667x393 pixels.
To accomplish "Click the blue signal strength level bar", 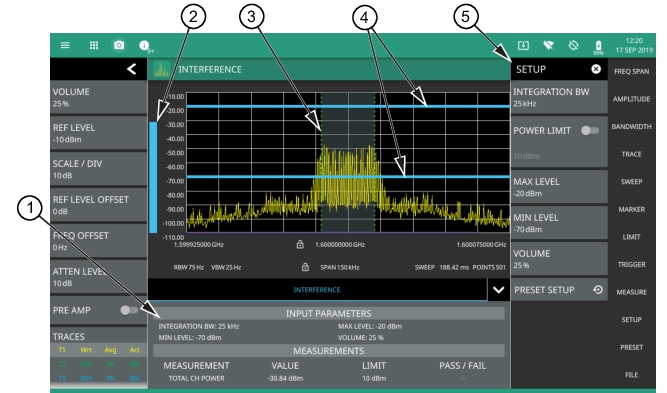I will pyautogui.click(x=153, y=177).
